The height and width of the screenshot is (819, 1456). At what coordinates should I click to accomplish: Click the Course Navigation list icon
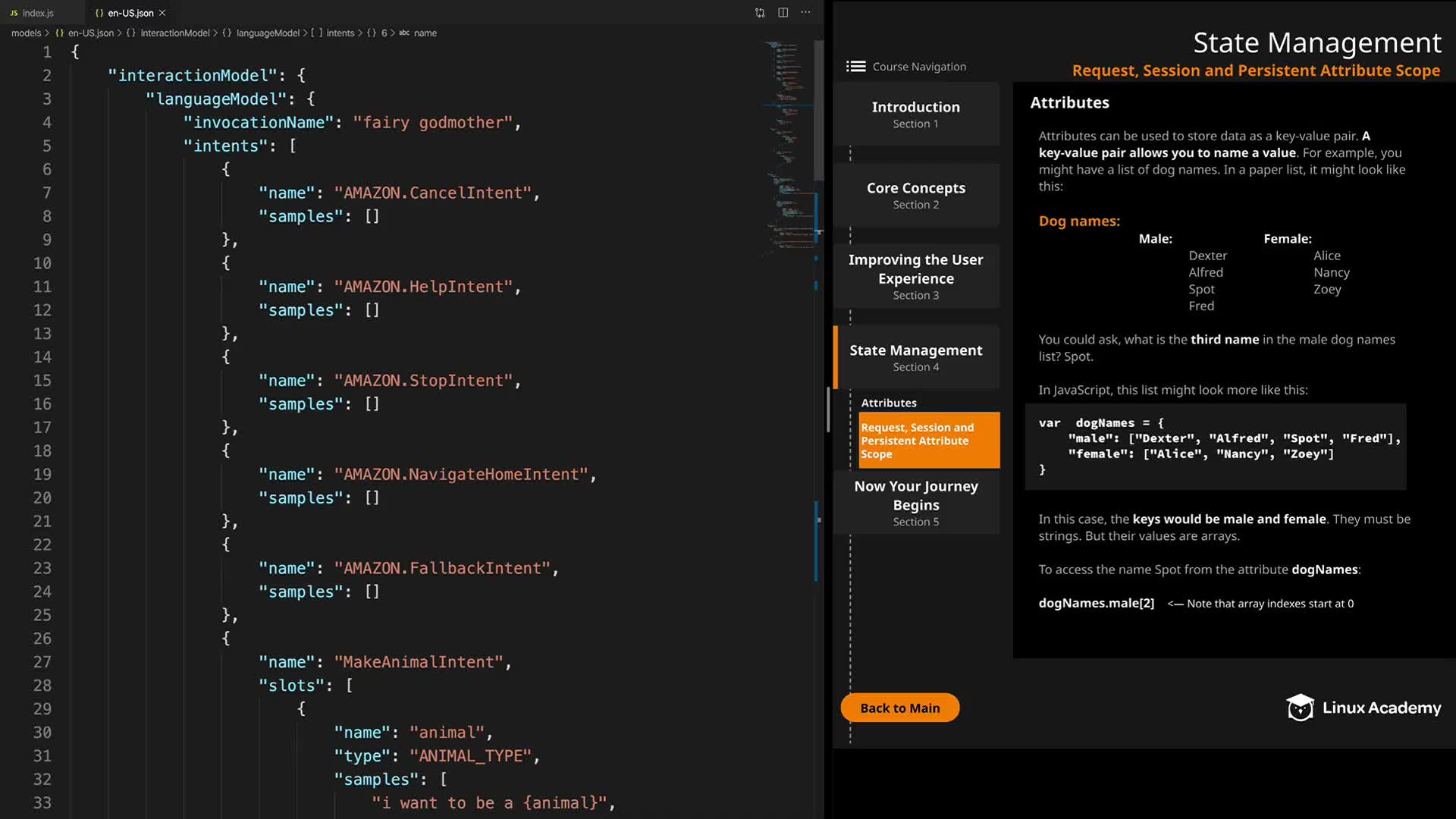855,67
